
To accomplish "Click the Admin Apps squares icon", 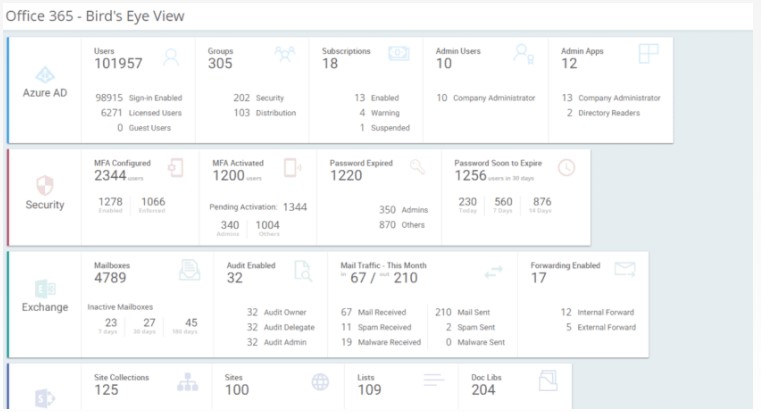I will click(648, 54).
